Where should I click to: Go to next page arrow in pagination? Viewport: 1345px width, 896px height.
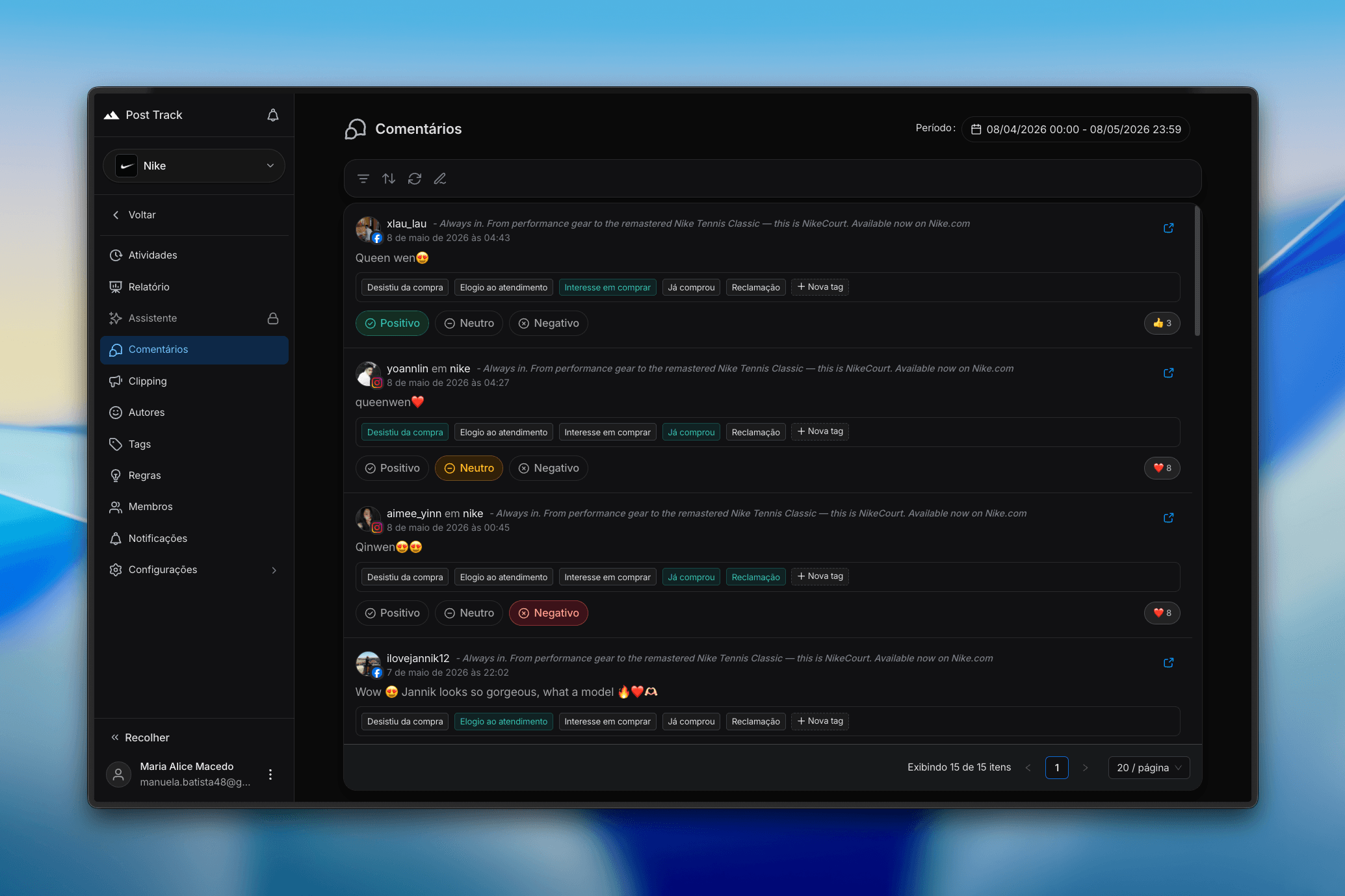[1085, 768]
